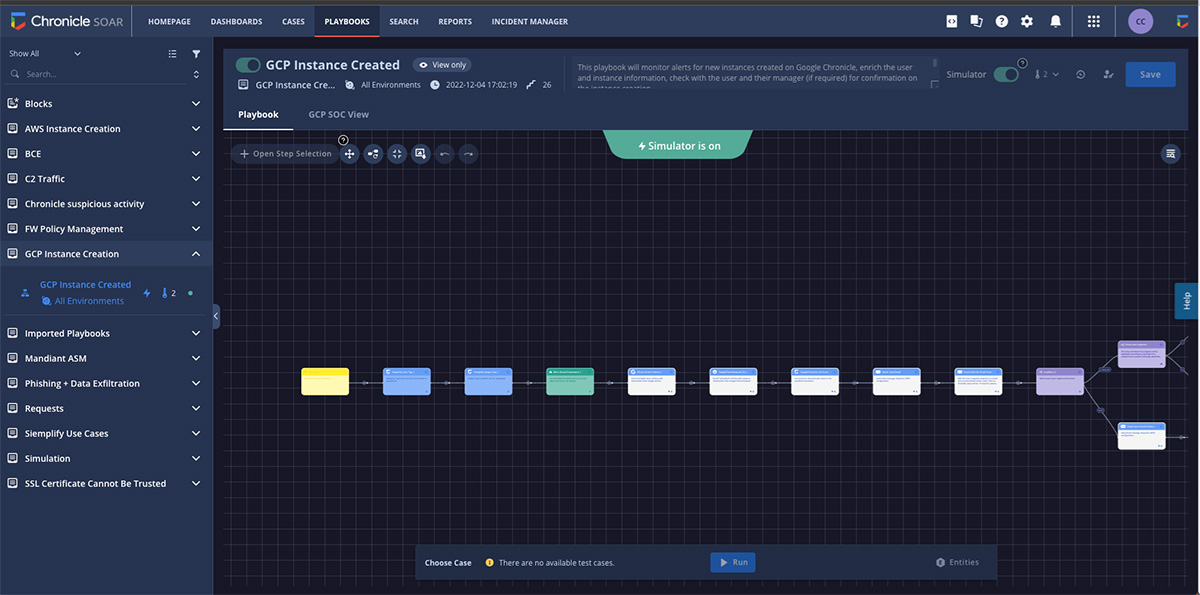Open the notifications bell
The width and height of the screenshot is (1200, 595).
(x=1056, y=21)
